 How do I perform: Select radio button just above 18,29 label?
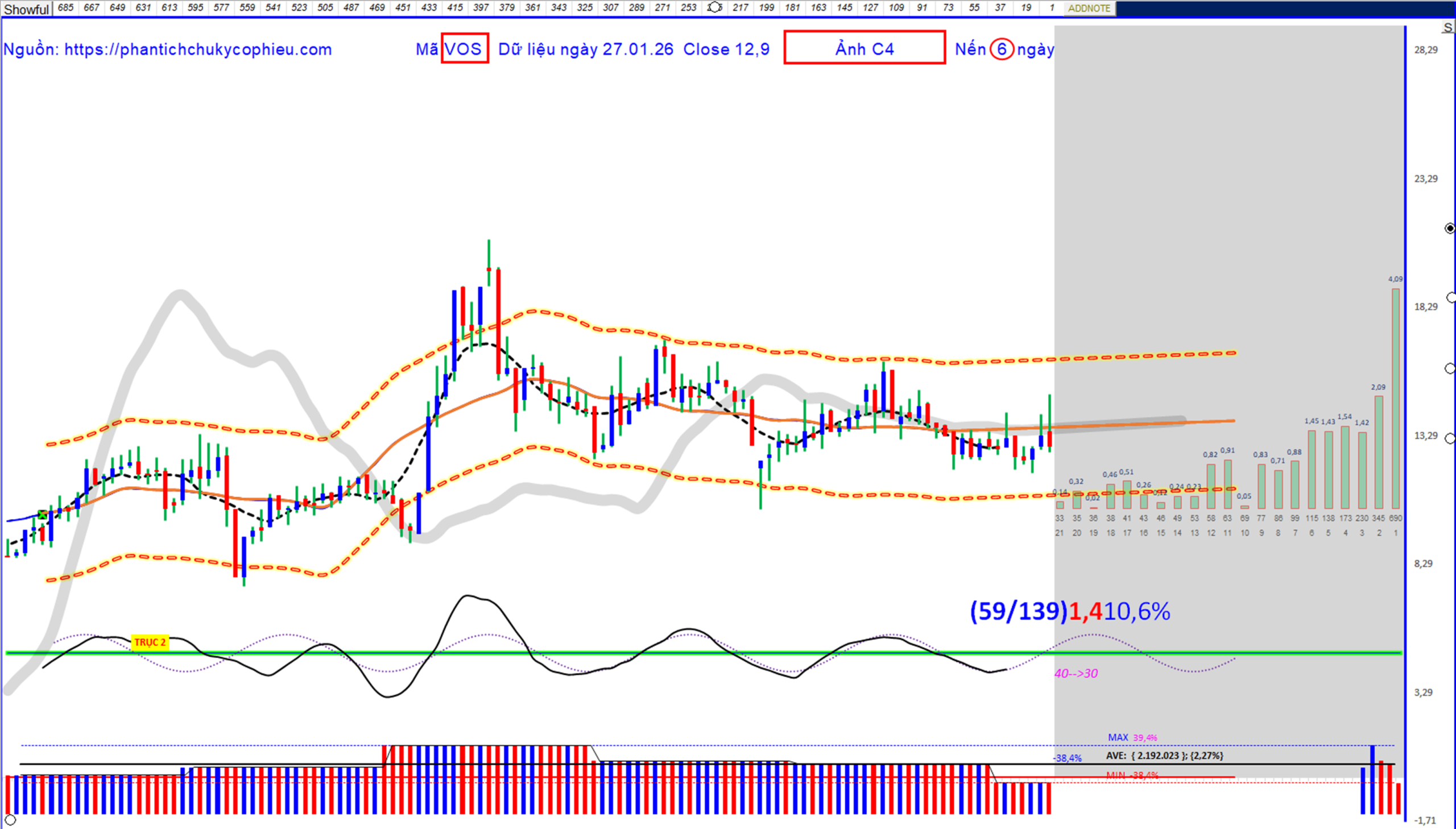point(1450,298)
